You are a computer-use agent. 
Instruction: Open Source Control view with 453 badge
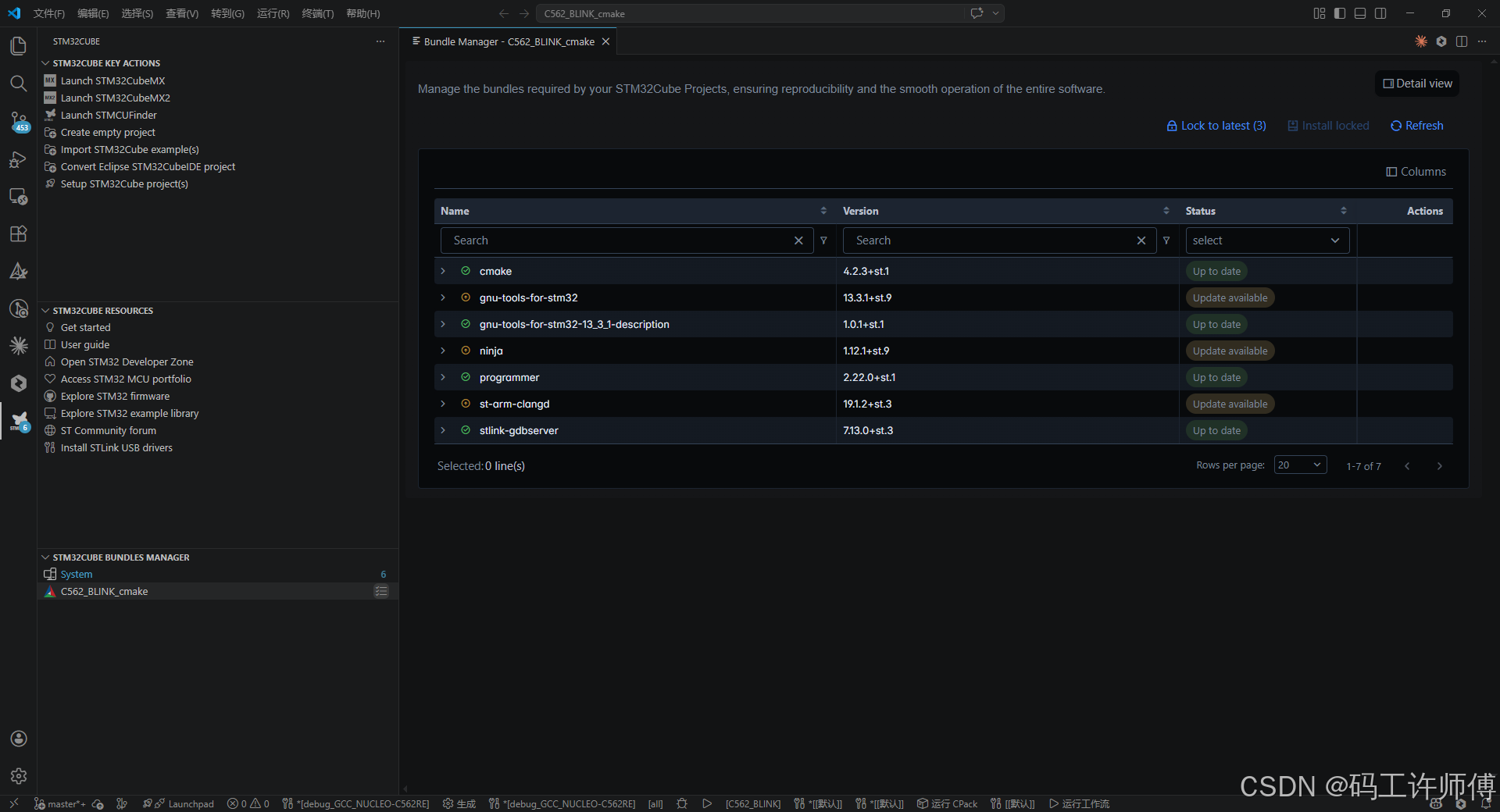[x=18, y=121]
